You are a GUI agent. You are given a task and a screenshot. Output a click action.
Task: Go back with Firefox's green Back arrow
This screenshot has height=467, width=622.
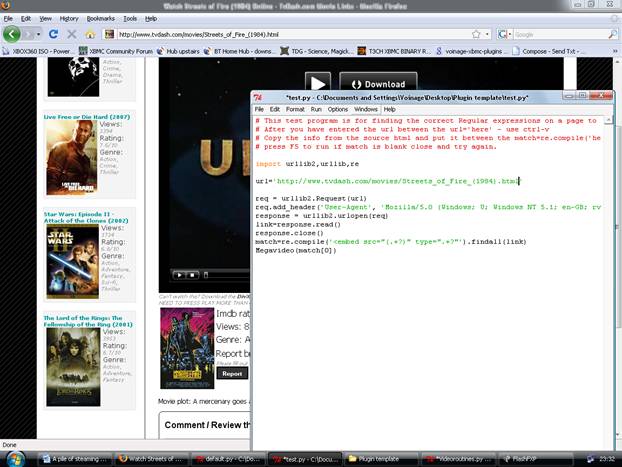pyautogui.click(x=12, y=34)
